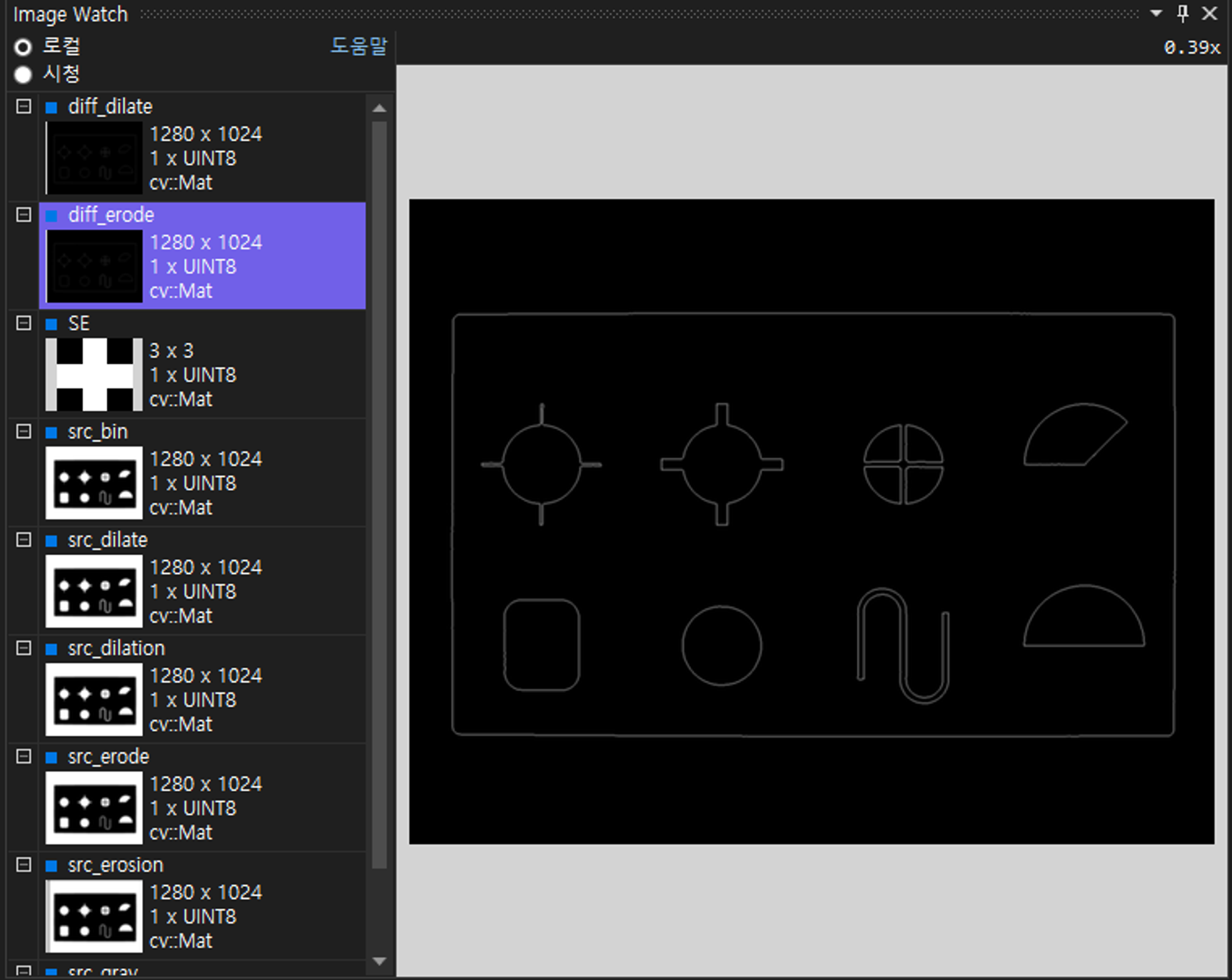
Task: Click the diff_dilate thumbnail
Action: [x=94, y=158]
